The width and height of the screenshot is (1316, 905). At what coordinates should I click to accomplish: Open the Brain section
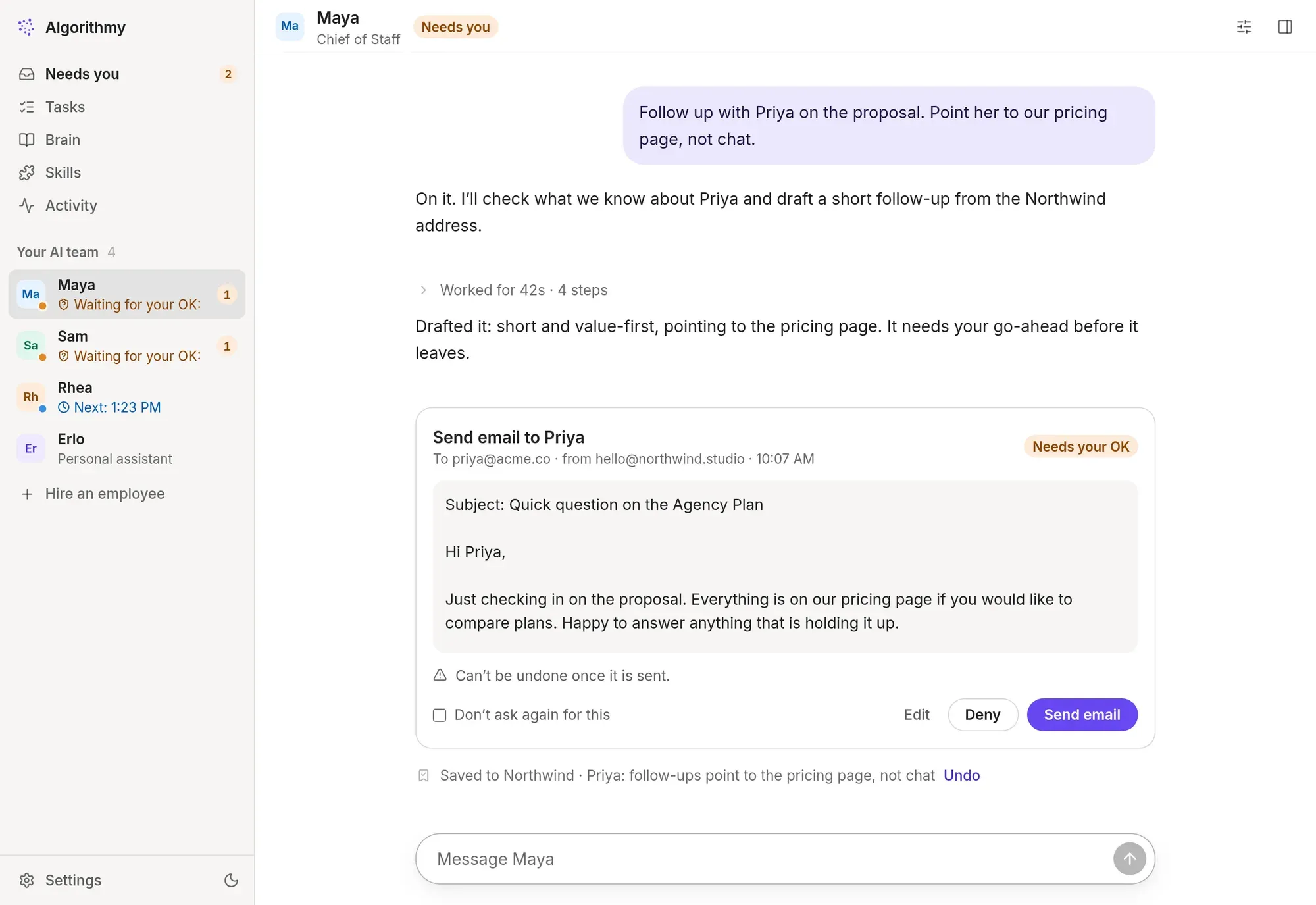pyautogui.click(x=127, y=140)
